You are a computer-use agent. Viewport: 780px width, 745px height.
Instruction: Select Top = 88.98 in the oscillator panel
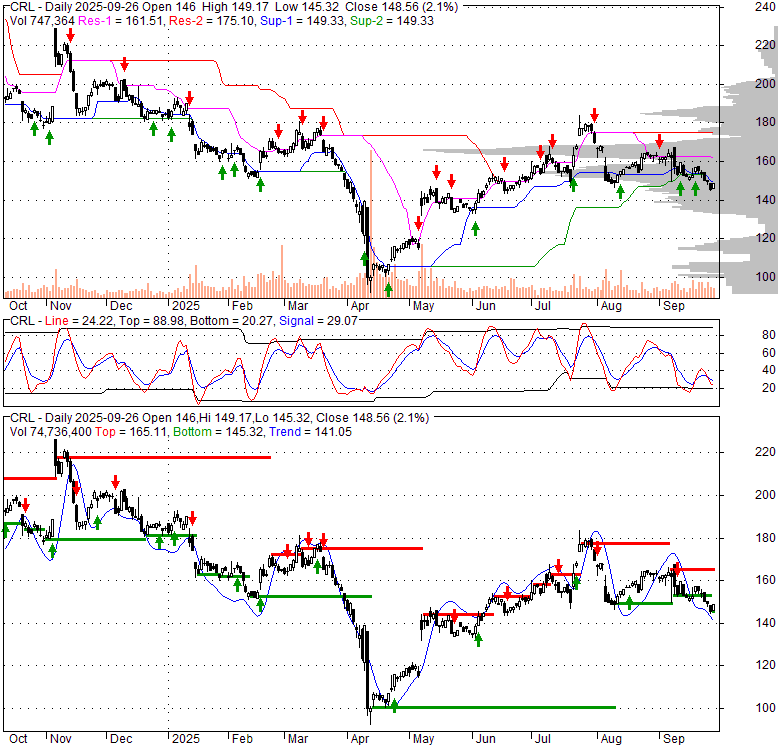coord(150,321)
